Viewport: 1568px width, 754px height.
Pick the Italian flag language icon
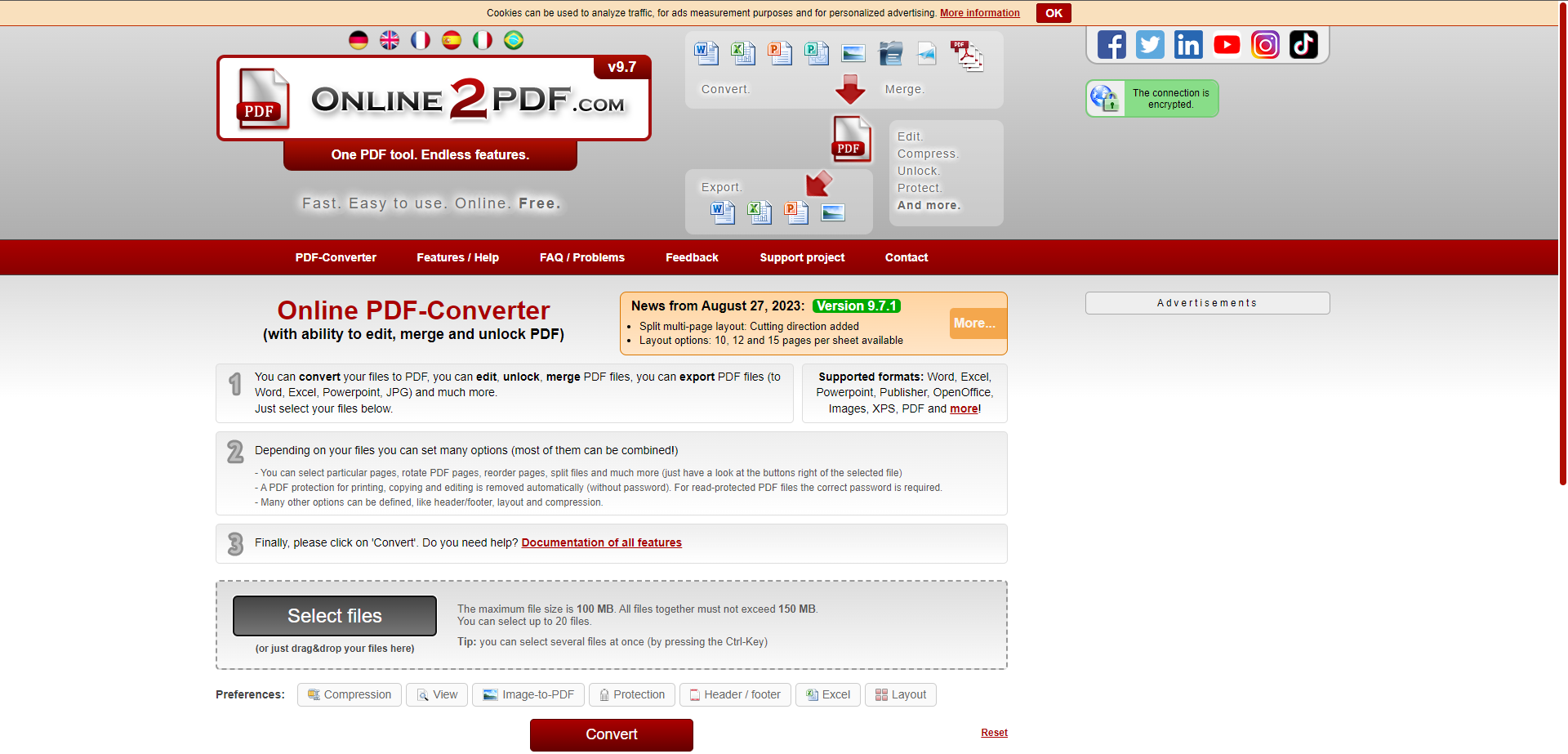tap(483, 40)
